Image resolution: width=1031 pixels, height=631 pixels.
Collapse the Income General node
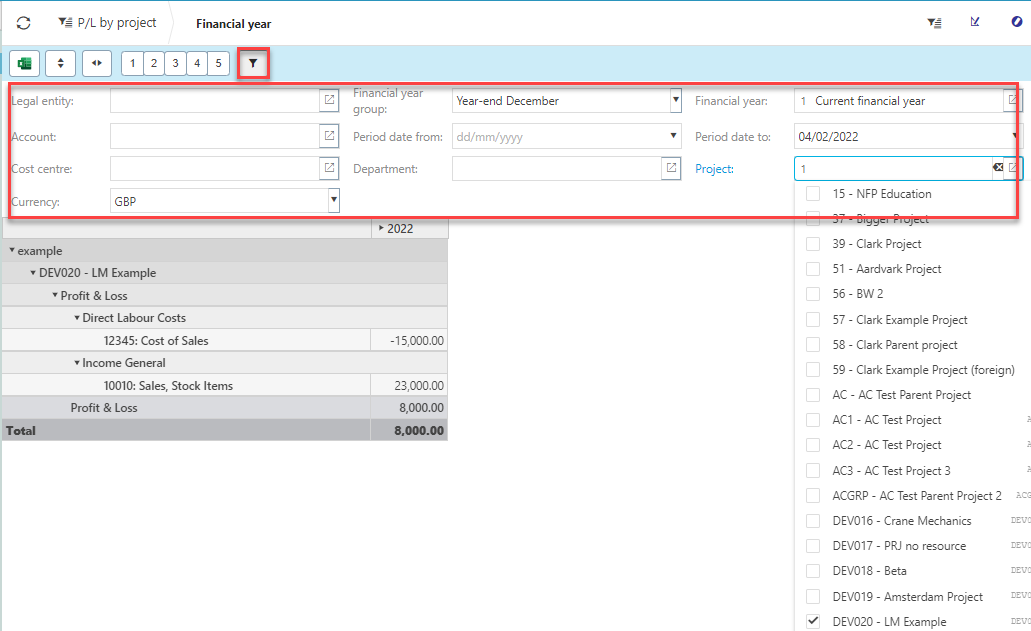[77, 362]
